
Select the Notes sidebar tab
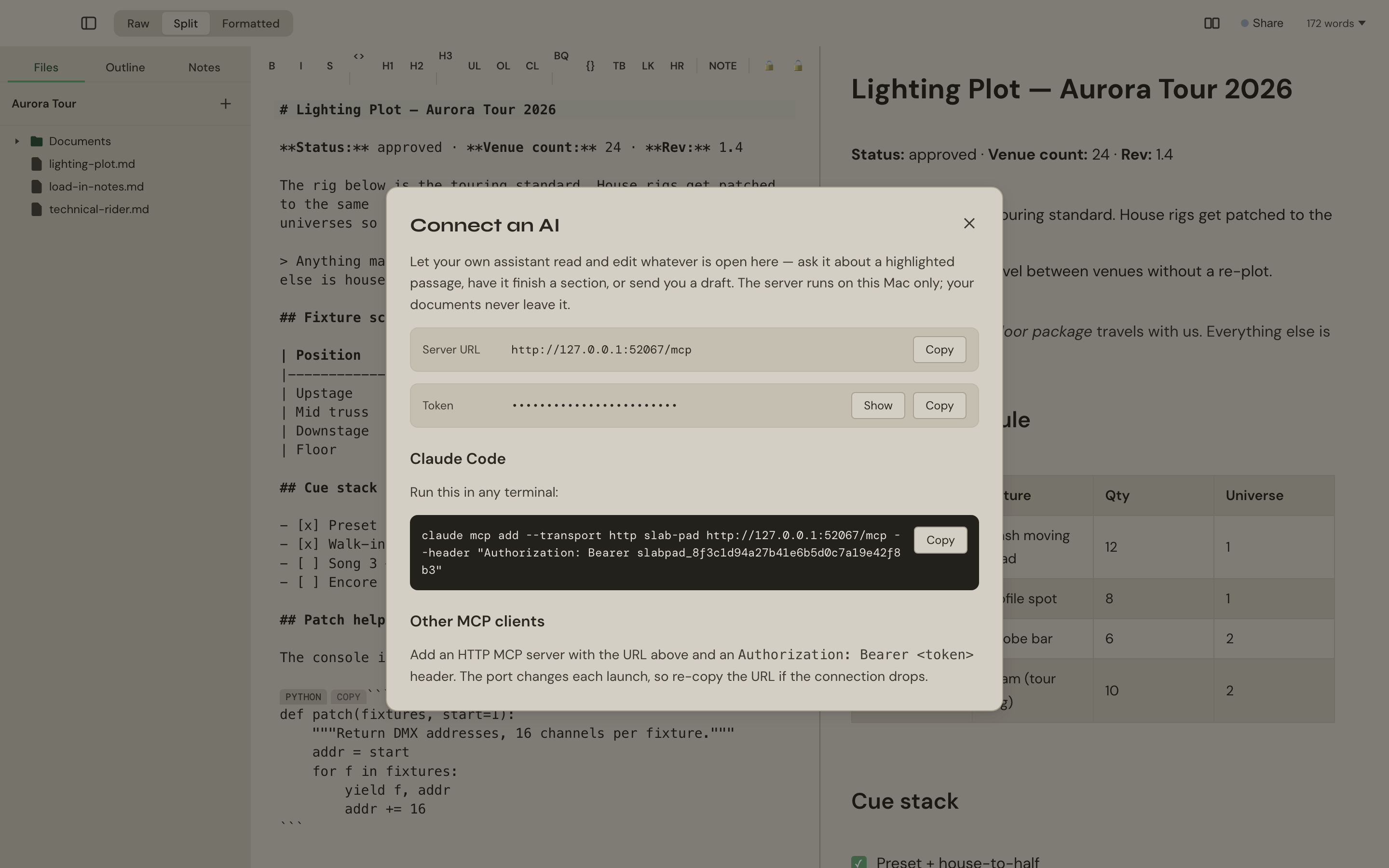click(204, 67)
